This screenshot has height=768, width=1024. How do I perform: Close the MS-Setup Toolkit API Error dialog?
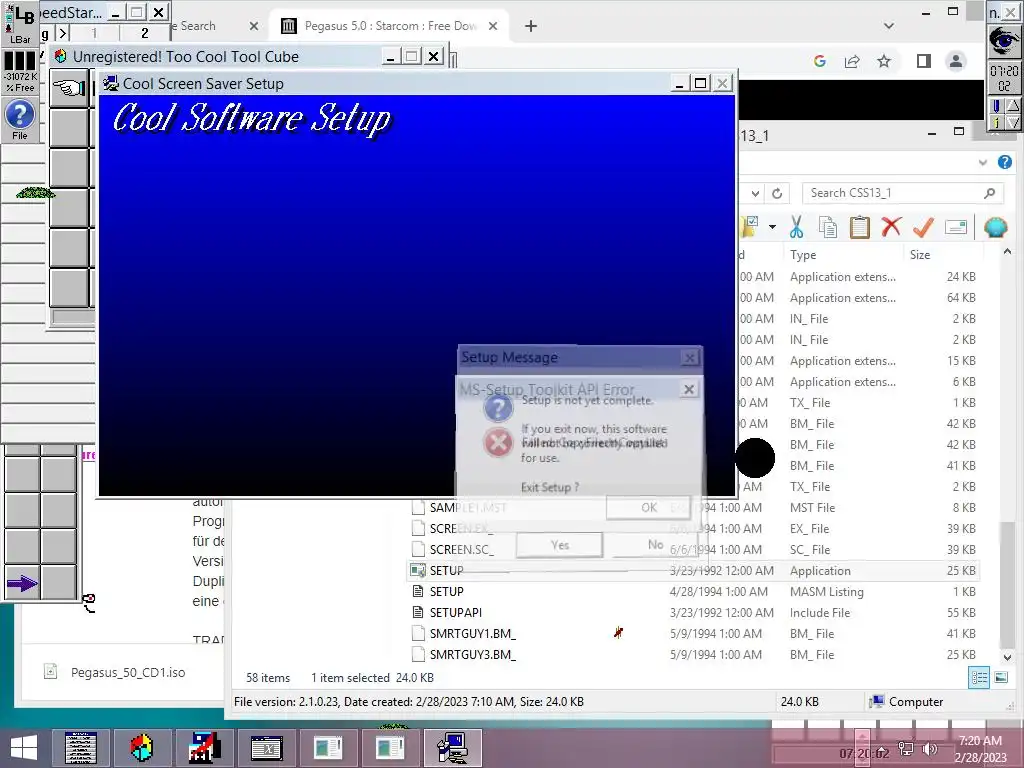pos(688,389)
